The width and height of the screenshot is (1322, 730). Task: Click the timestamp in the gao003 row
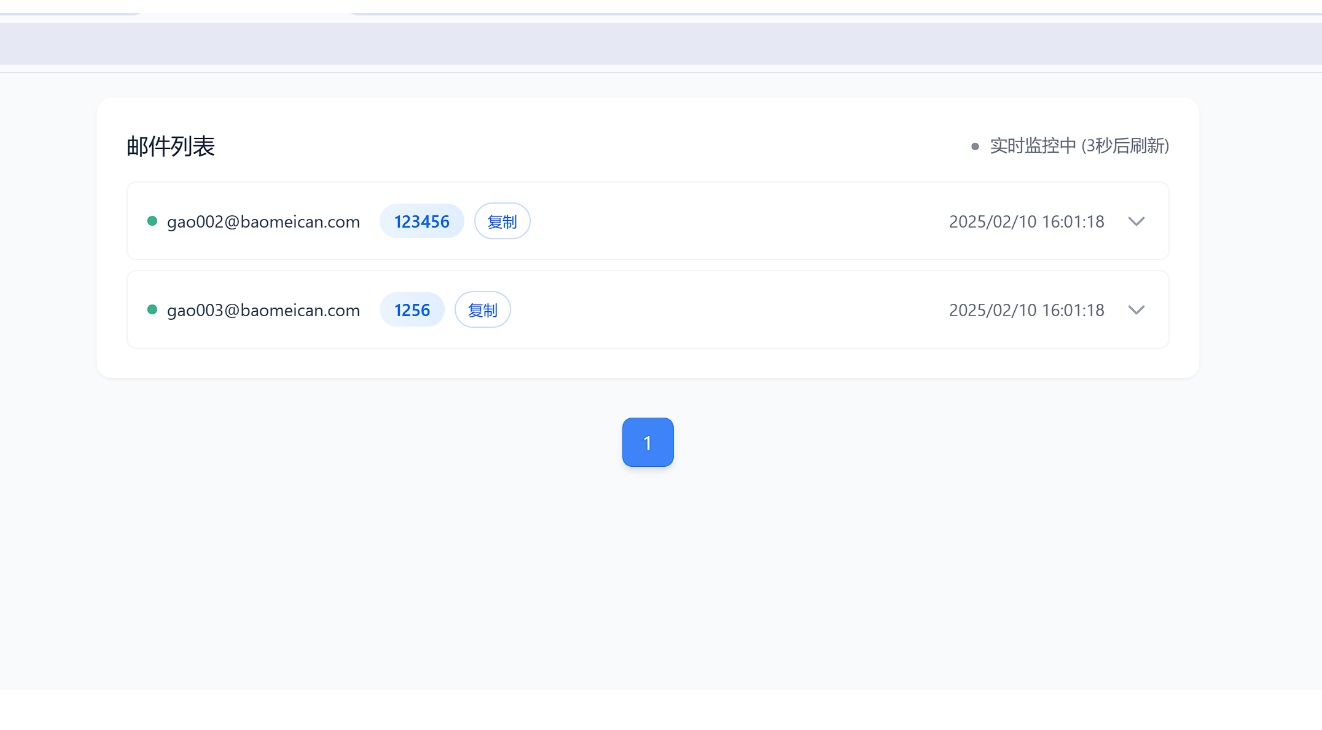(1026, 310)
